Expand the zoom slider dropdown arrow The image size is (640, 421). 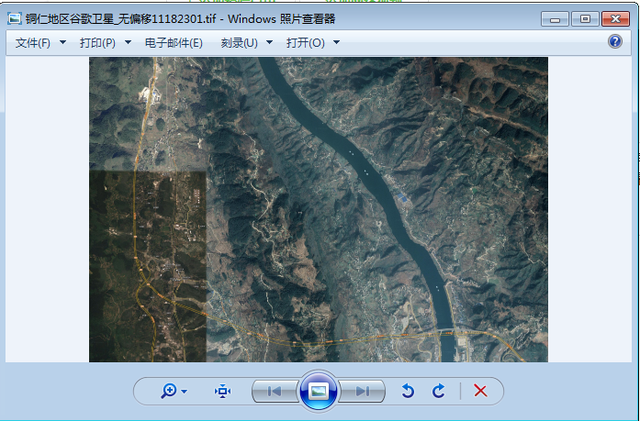[184, 392]
